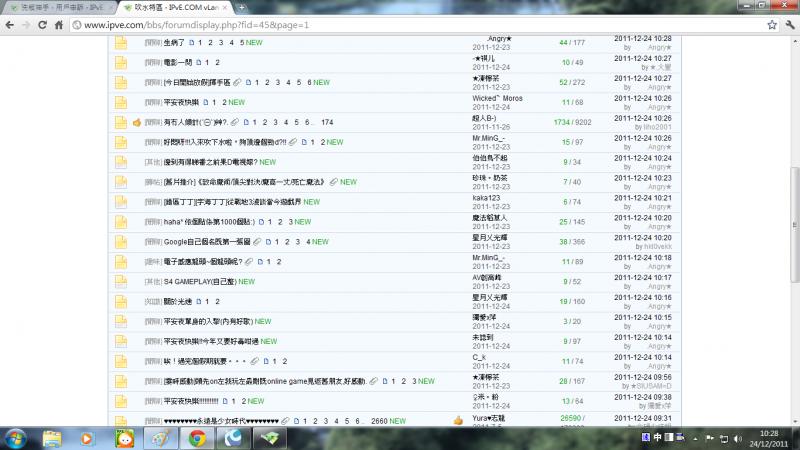The width and height of the screenshot is (800, 450).
Task: Click the Chrome icon in the taskbar
Action: pyautogui.click(x=197, y=437)
